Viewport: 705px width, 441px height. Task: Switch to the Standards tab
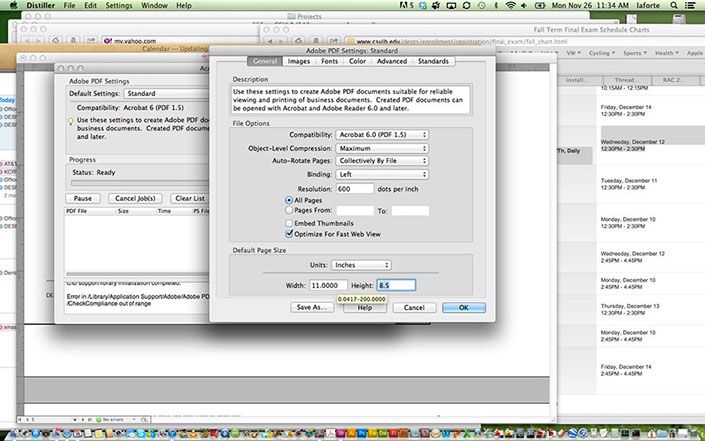click(433, 61)
